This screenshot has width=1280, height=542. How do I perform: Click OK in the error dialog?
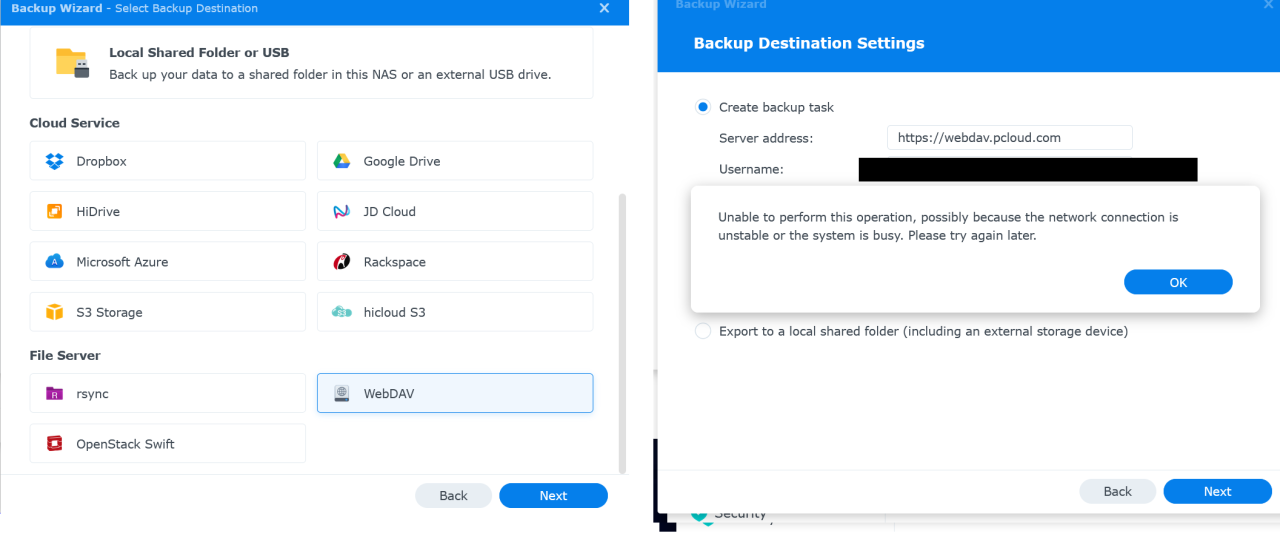pyautogui.click(x=1177, y=282)
